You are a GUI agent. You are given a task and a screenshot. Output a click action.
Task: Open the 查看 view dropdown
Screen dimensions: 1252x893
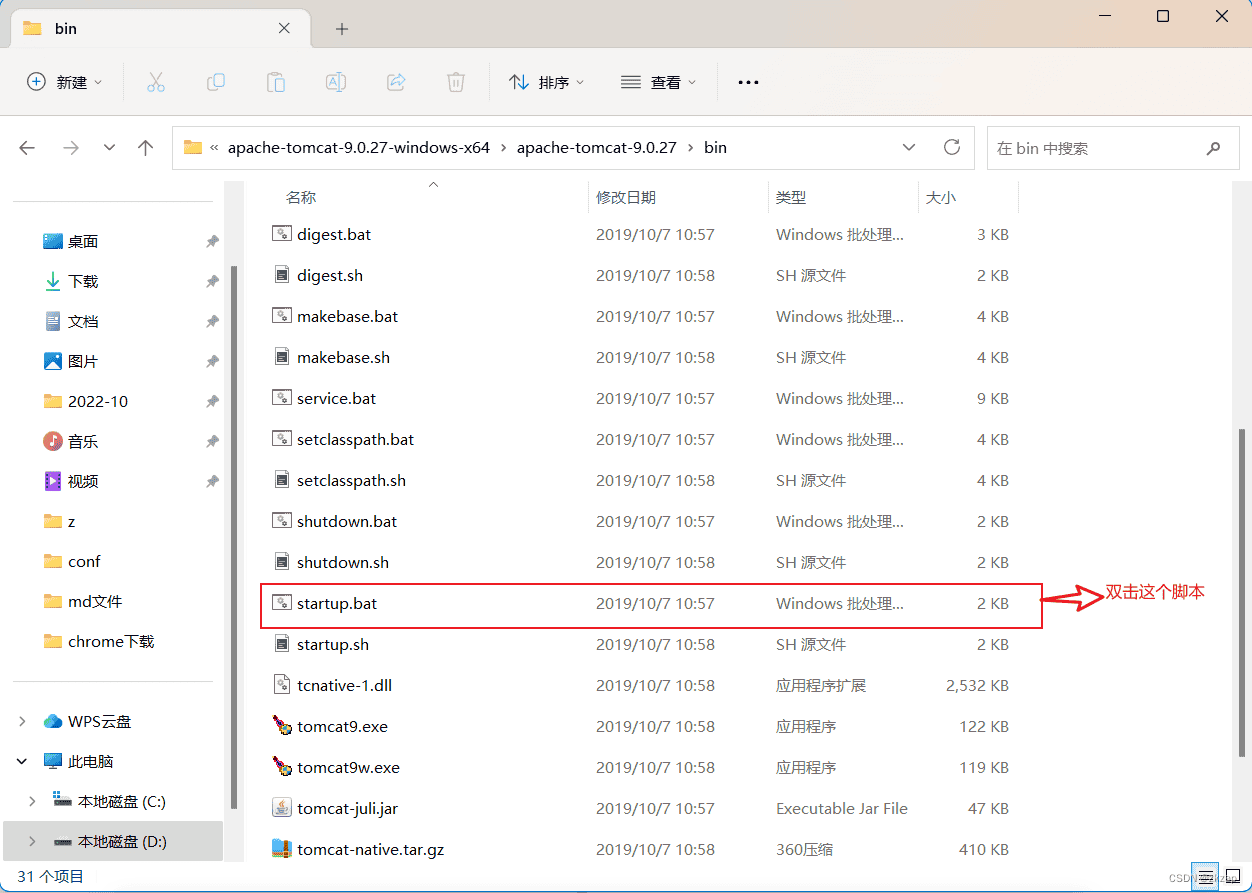coord(658,83)
